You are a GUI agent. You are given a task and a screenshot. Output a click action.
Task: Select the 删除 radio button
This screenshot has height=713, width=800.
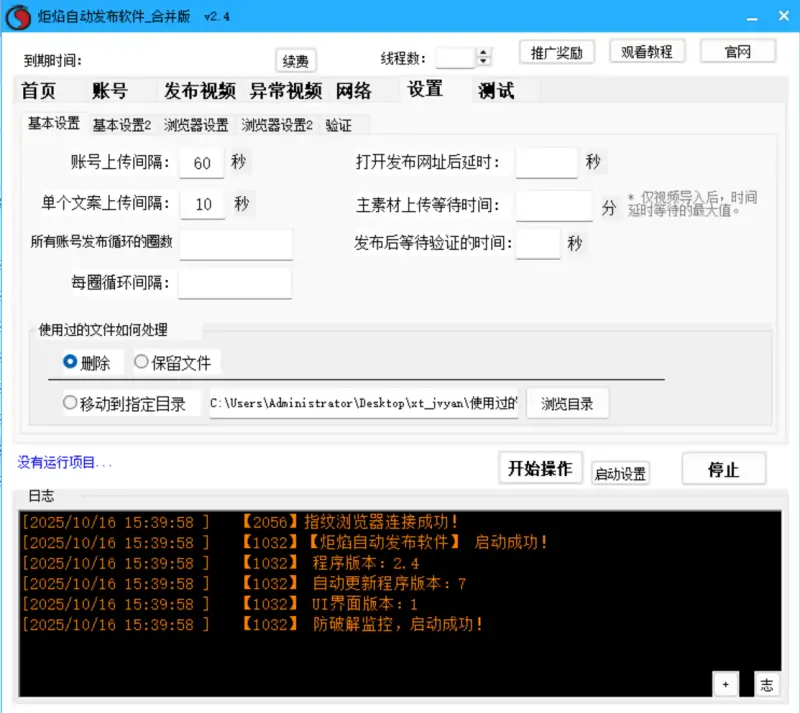(70, 363)
